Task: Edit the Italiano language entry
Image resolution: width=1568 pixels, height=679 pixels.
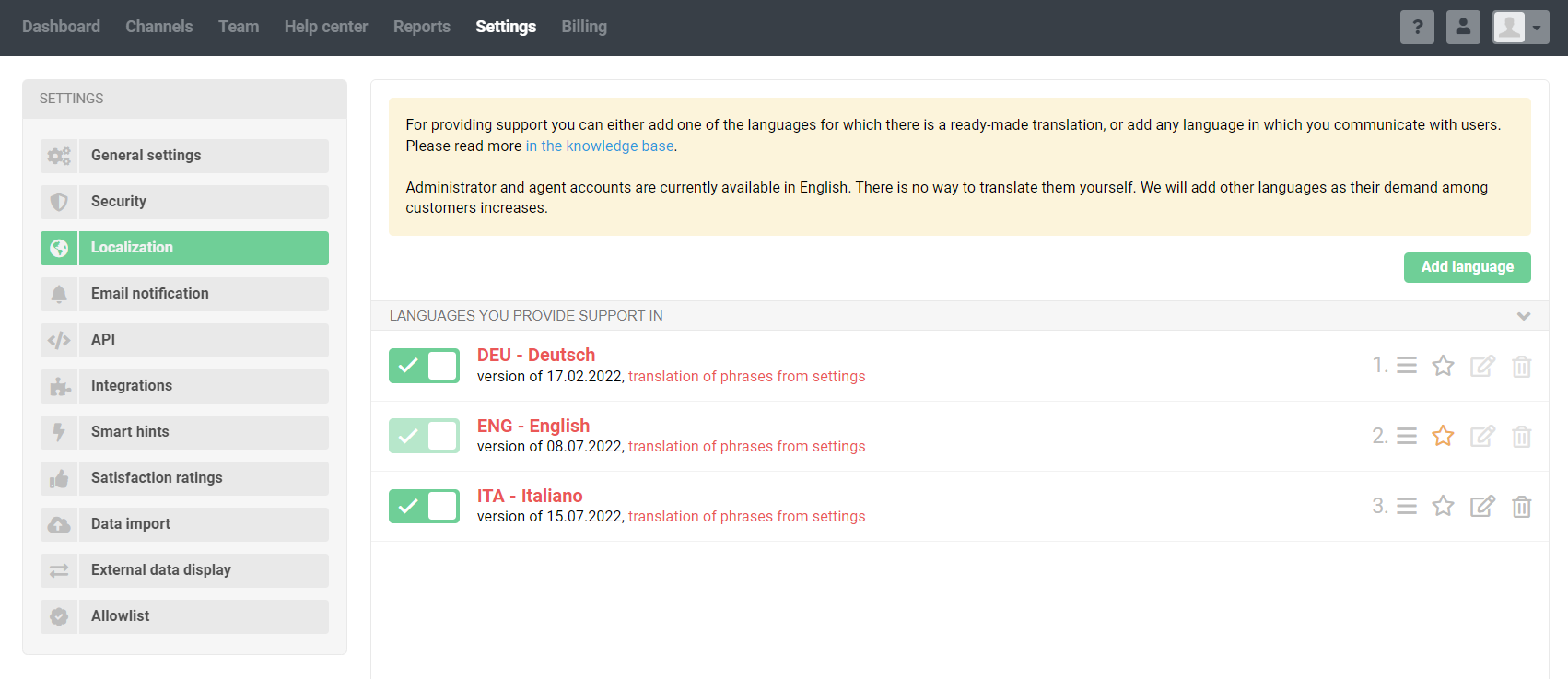Action: (x=1482, y=506)
